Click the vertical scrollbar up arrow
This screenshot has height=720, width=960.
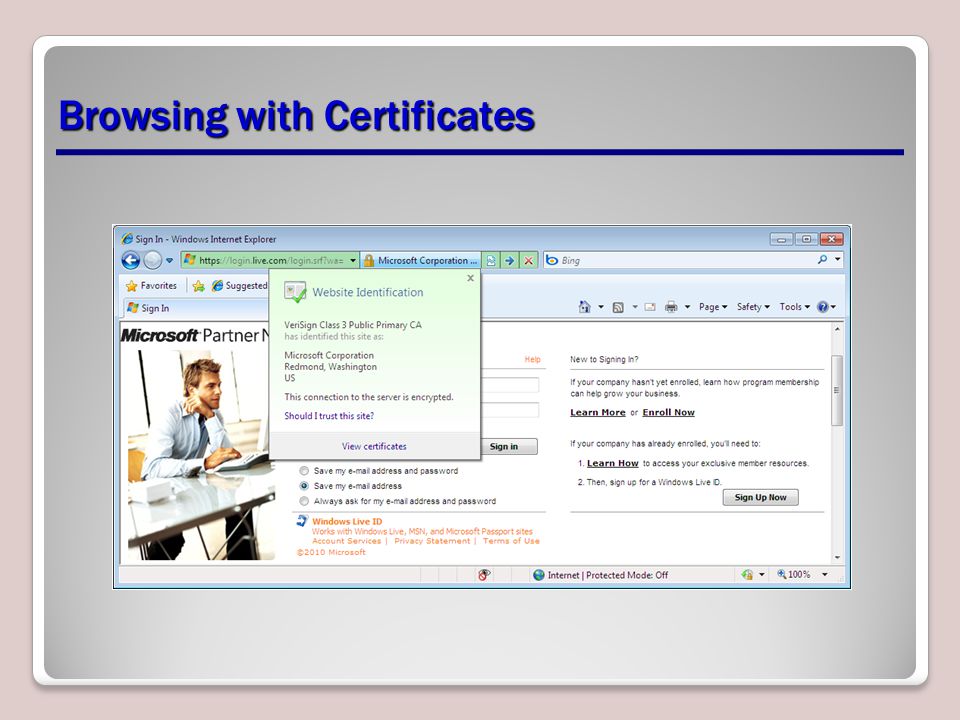[837, 329]
